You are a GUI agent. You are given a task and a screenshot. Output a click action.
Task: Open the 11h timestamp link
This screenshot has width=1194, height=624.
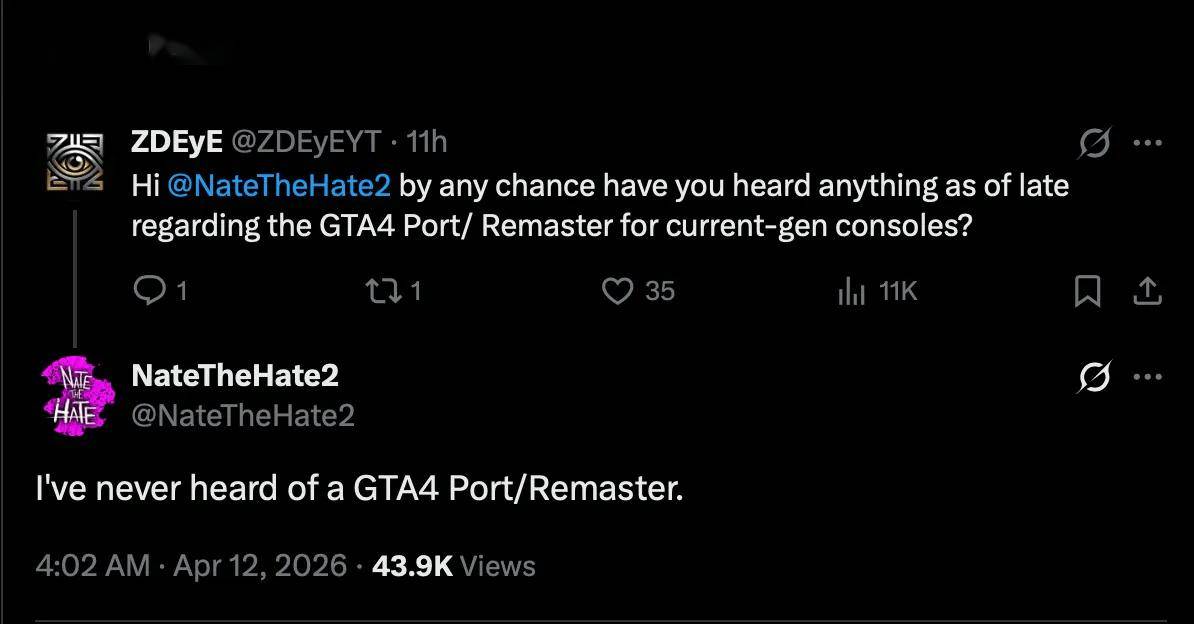tap(427, 143)
